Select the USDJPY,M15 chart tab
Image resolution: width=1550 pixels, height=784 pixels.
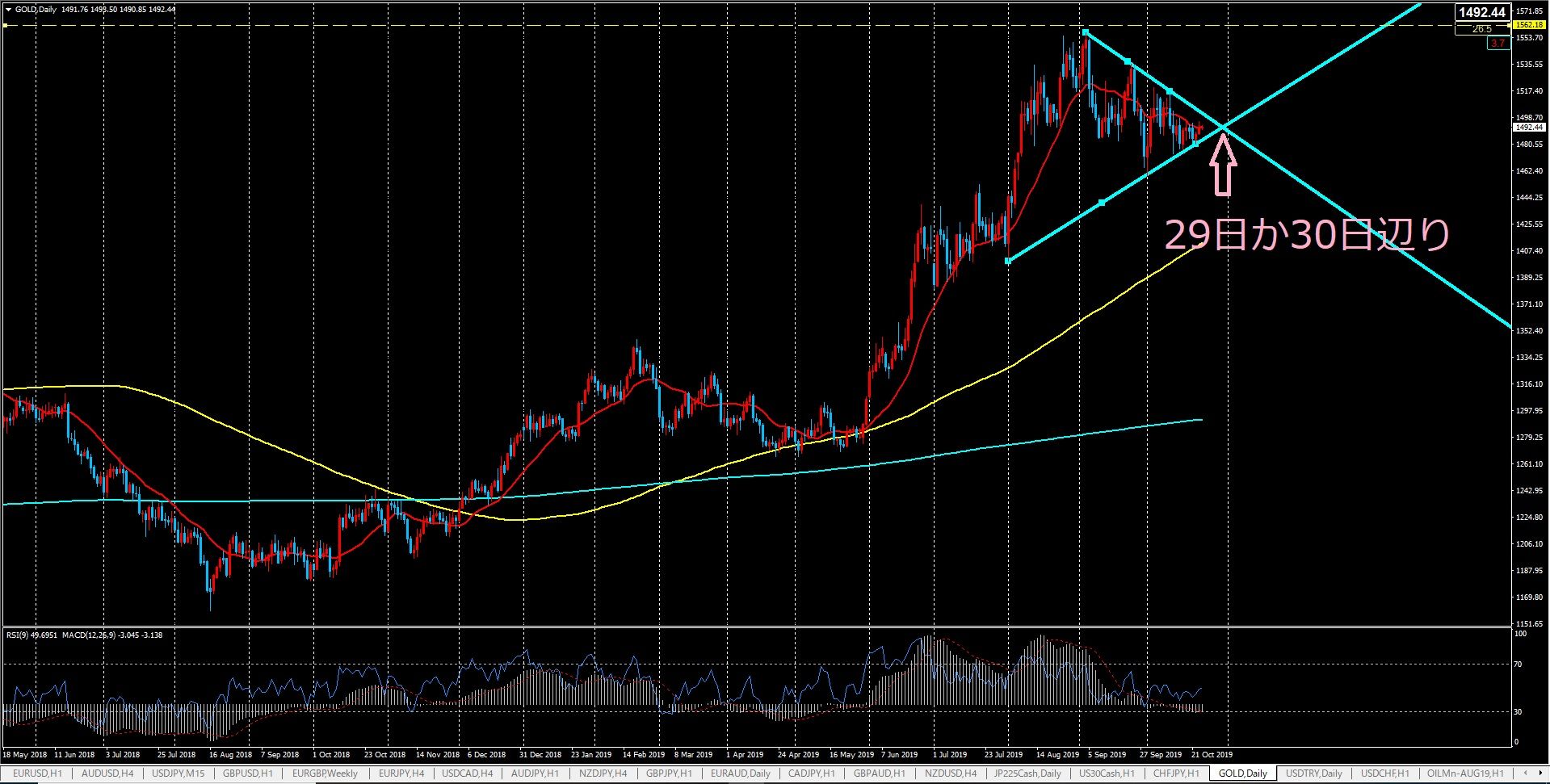coord(179,774)
